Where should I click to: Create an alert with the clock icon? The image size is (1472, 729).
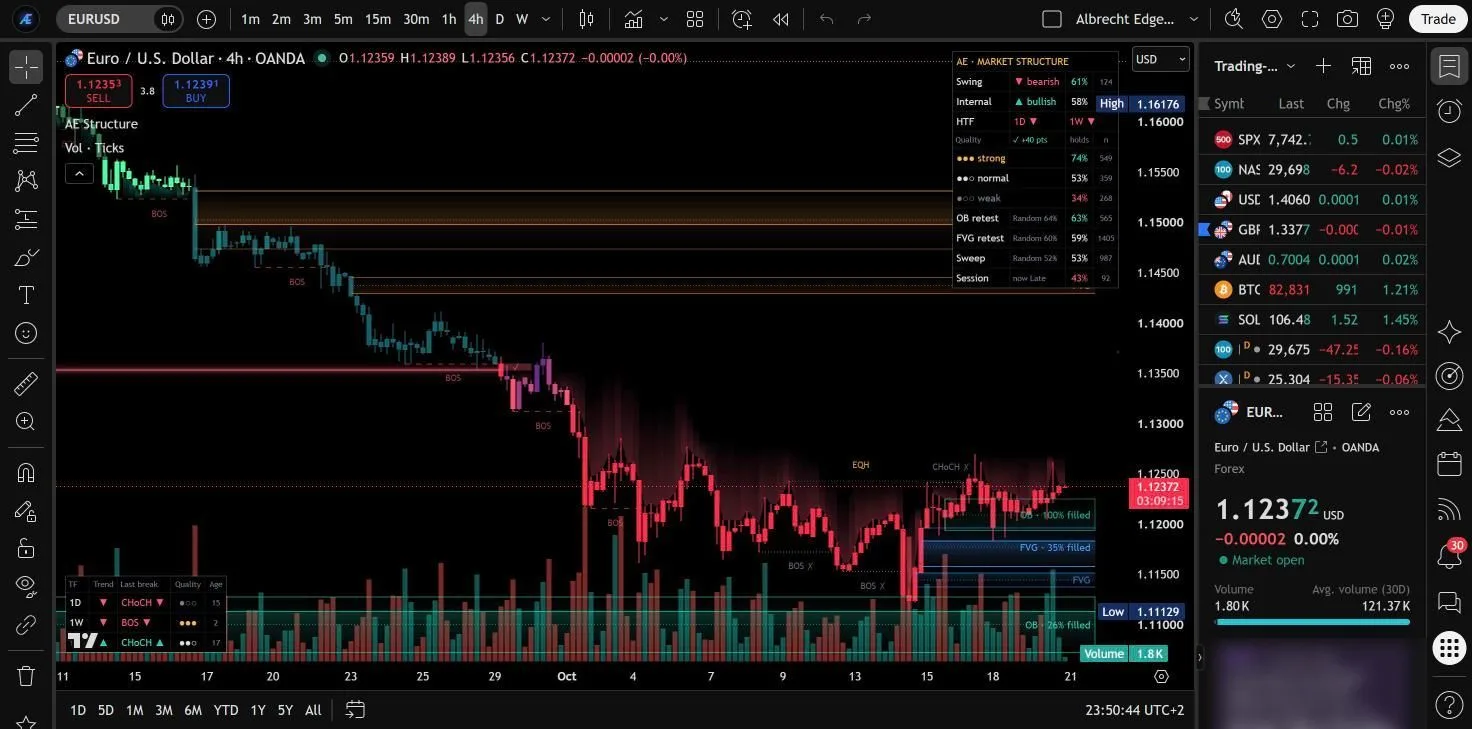click(741, 19)
